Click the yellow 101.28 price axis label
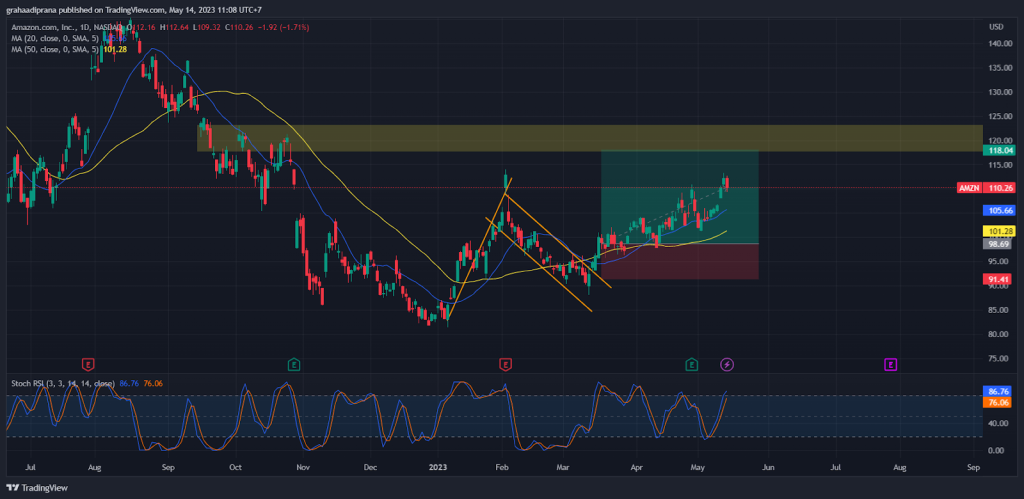Image resolution: width=1024 pixels, height=499 pixels. pyautogui.click(x=999, y=231)
